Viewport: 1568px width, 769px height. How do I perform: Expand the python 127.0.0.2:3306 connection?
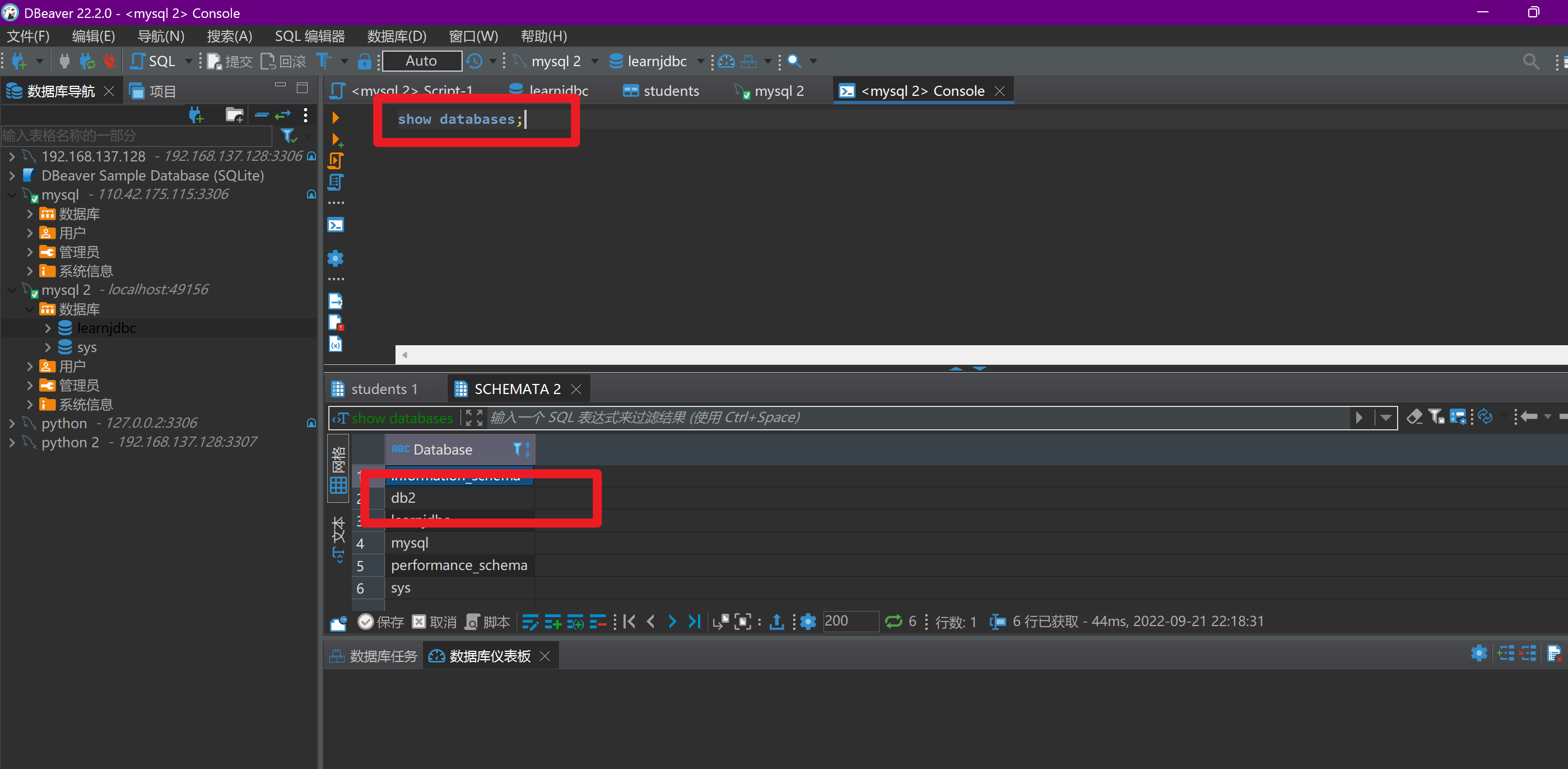coord(12,423)
